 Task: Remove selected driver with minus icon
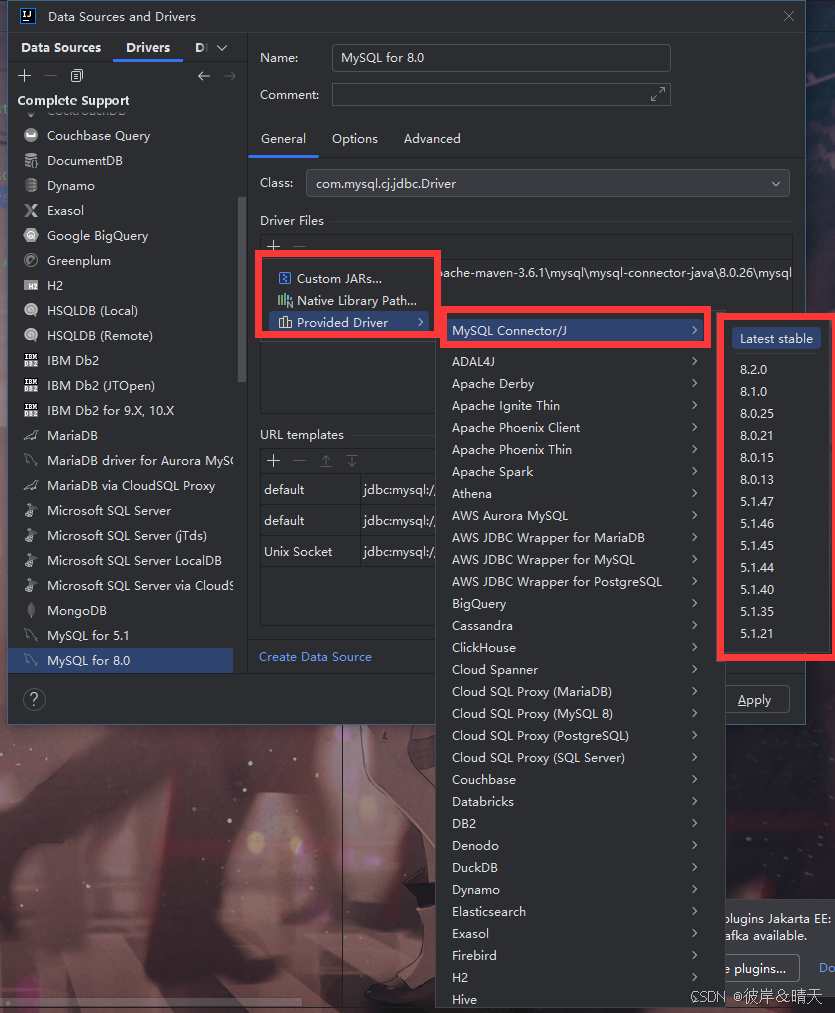point(50,76)
